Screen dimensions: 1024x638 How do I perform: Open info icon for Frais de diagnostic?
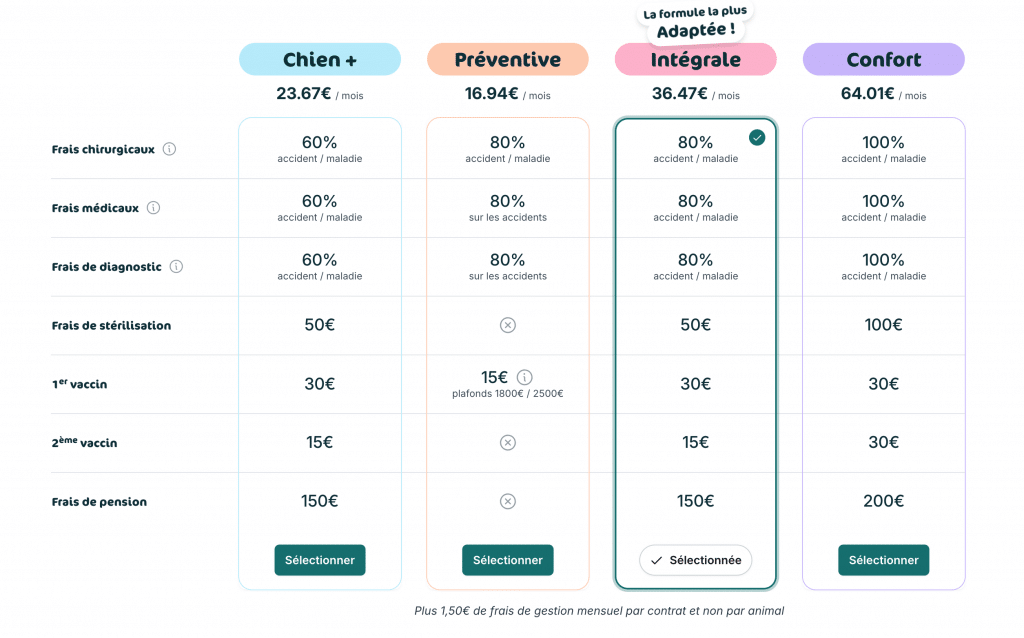(x=176, y=267)
